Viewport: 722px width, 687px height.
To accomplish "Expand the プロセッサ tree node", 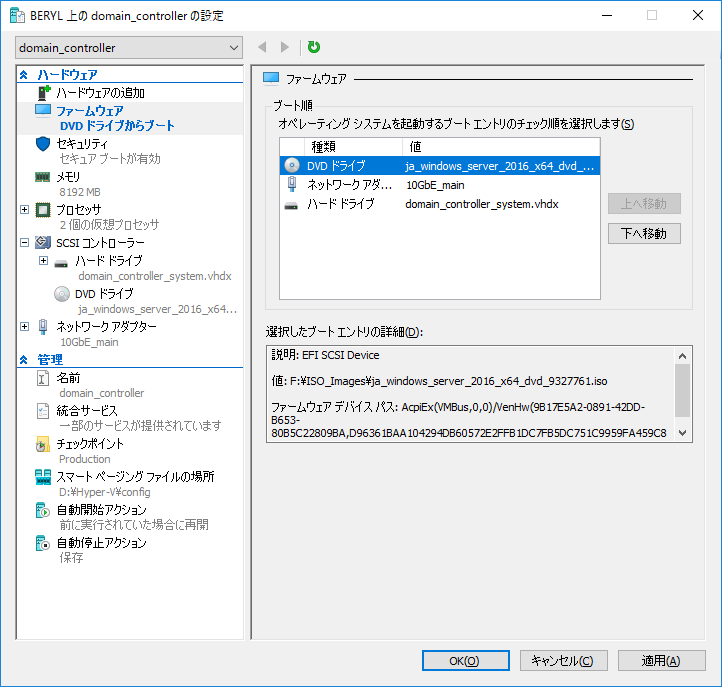I will tap(25, 210).
